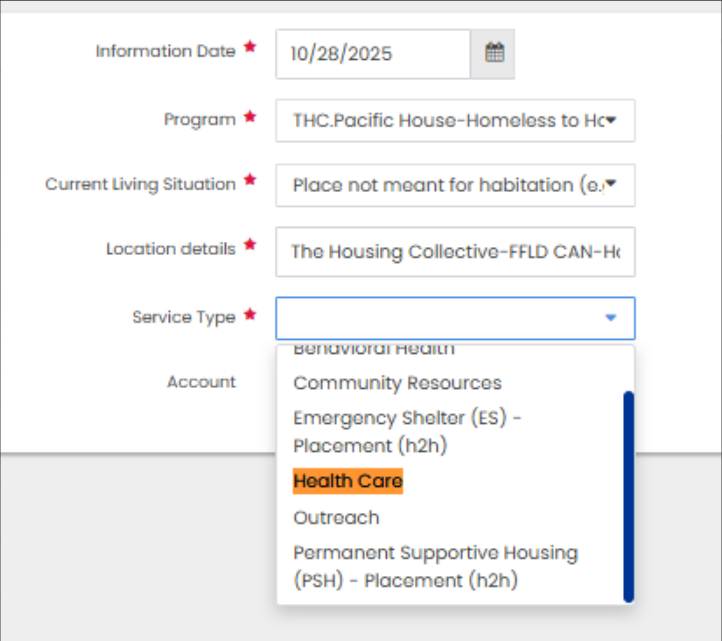This screenshot has width=722, height=641.
Task: Click the Current Living Situation caret arrow
Action: pyautogui.click(x=611, y=185)
